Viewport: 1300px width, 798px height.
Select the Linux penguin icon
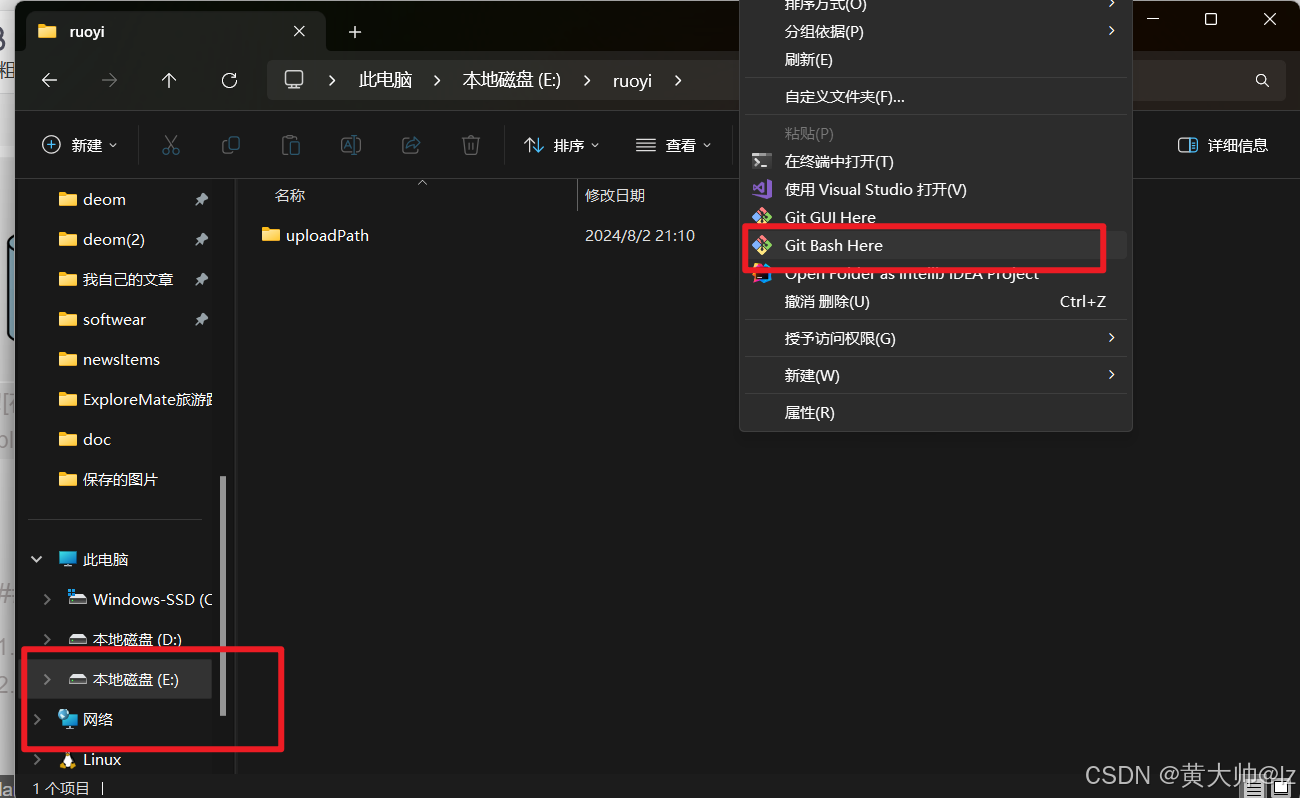(68, 760)
